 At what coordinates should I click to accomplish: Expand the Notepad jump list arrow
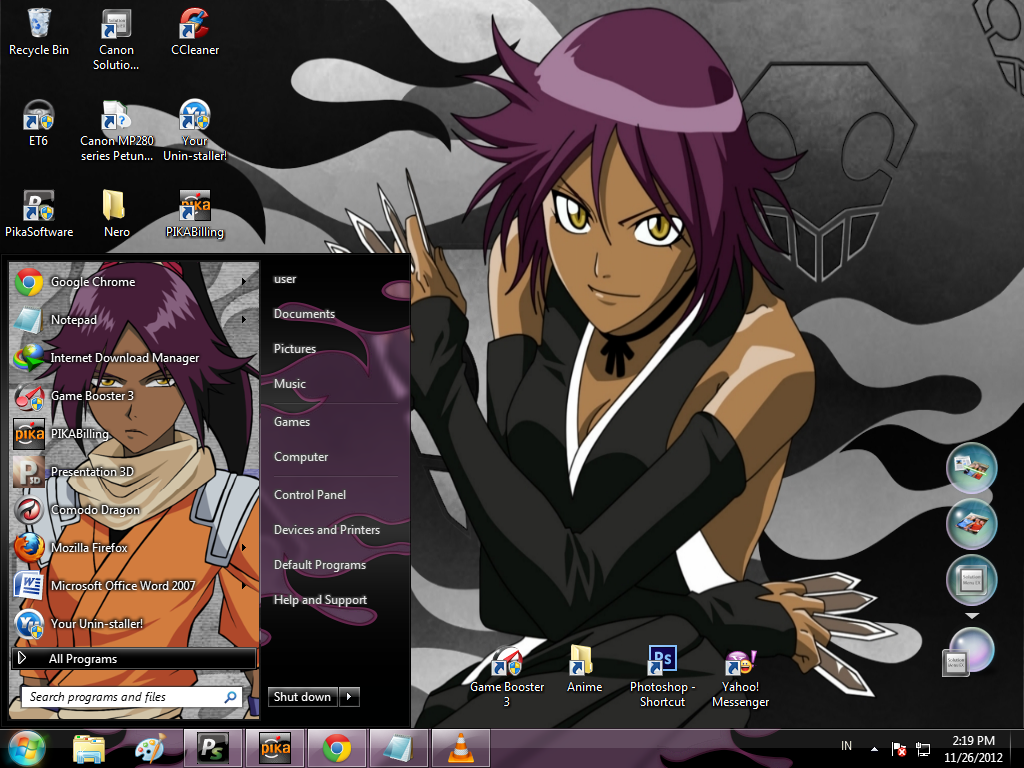coord(244,319)
